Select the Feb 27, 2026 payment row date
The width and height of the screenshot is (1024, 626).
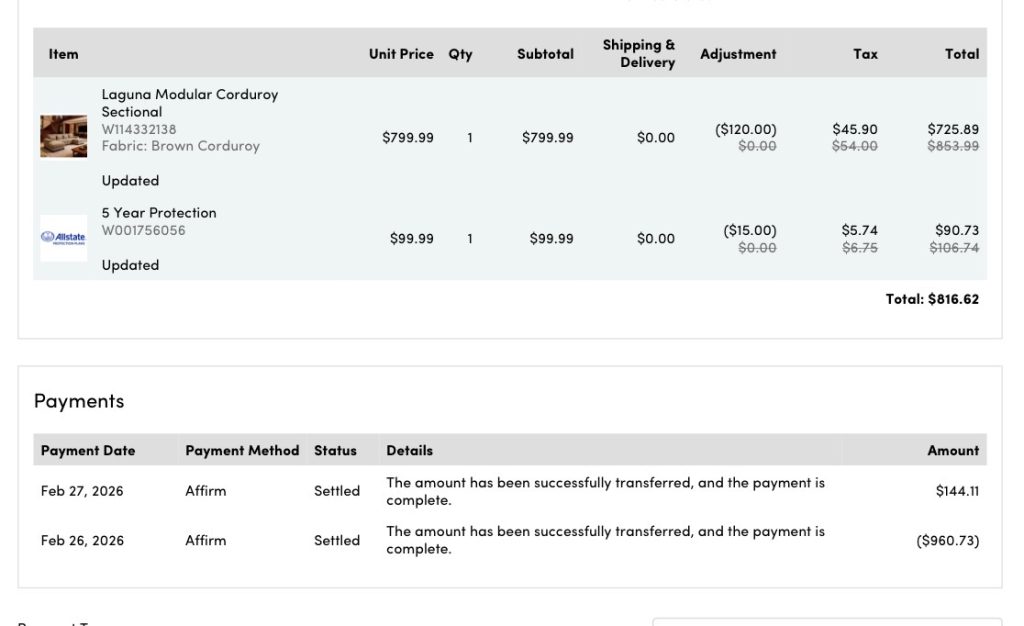point(82,491)
